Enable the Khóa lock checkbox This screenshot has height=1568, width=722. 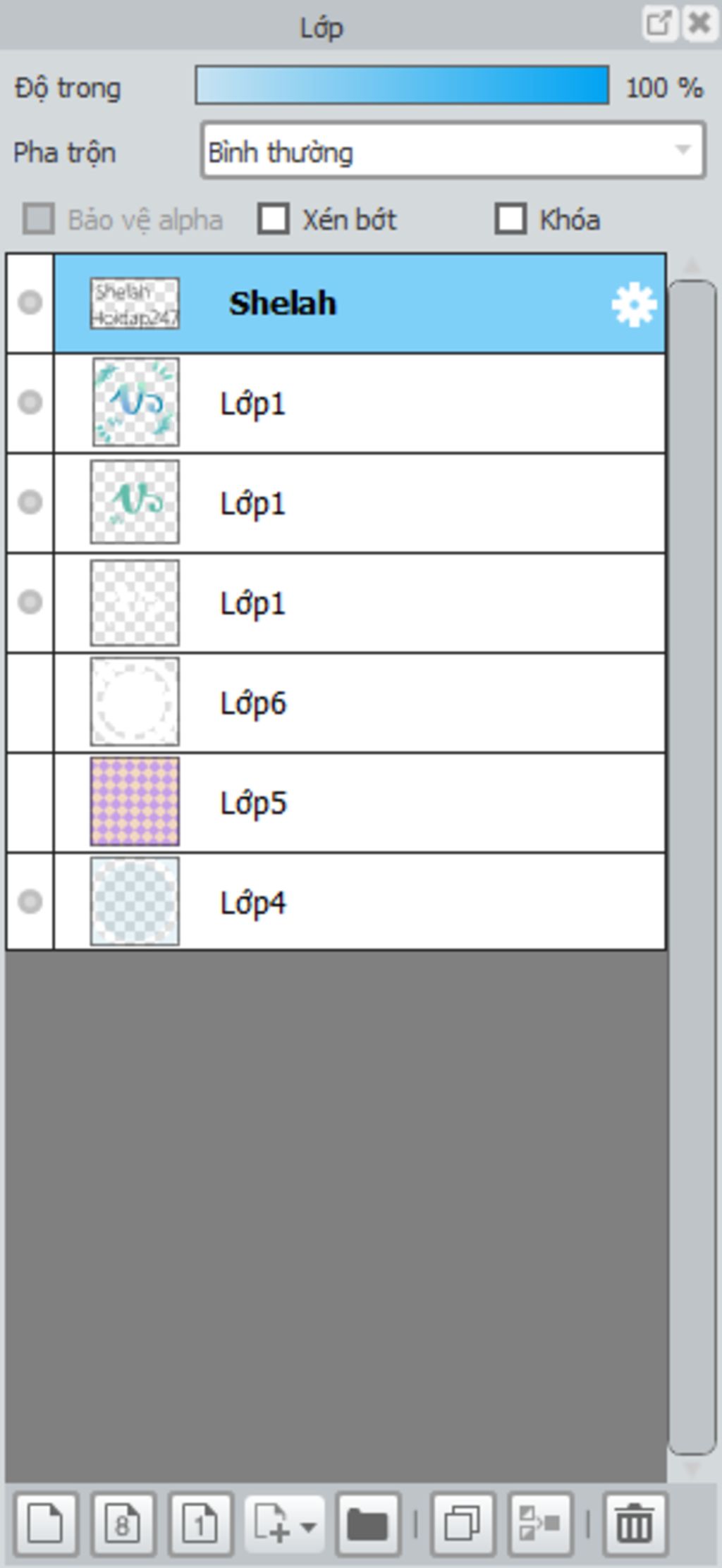point(510,219)
